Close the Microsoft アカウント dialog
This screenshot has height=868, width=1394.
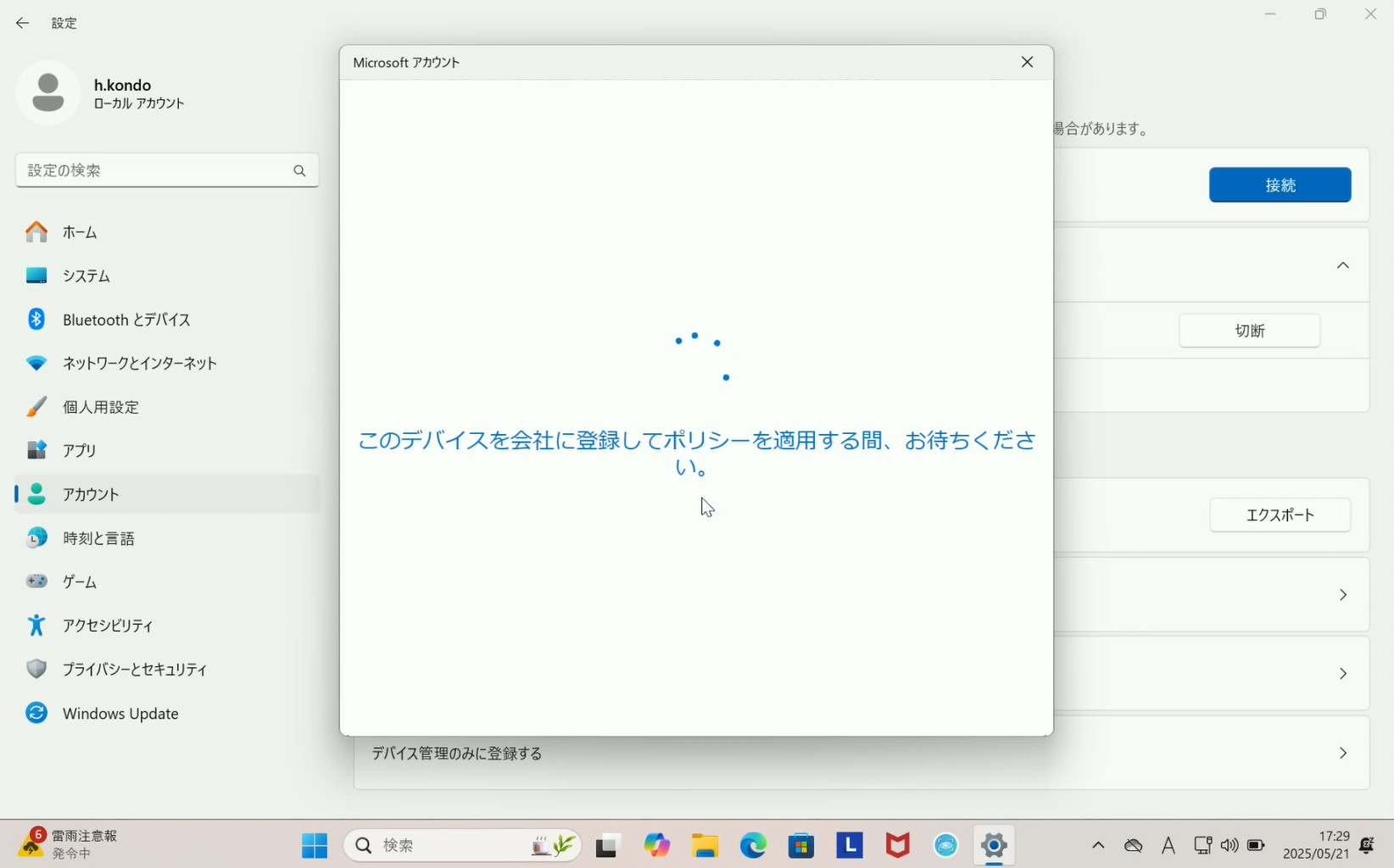coord(1027,63)
